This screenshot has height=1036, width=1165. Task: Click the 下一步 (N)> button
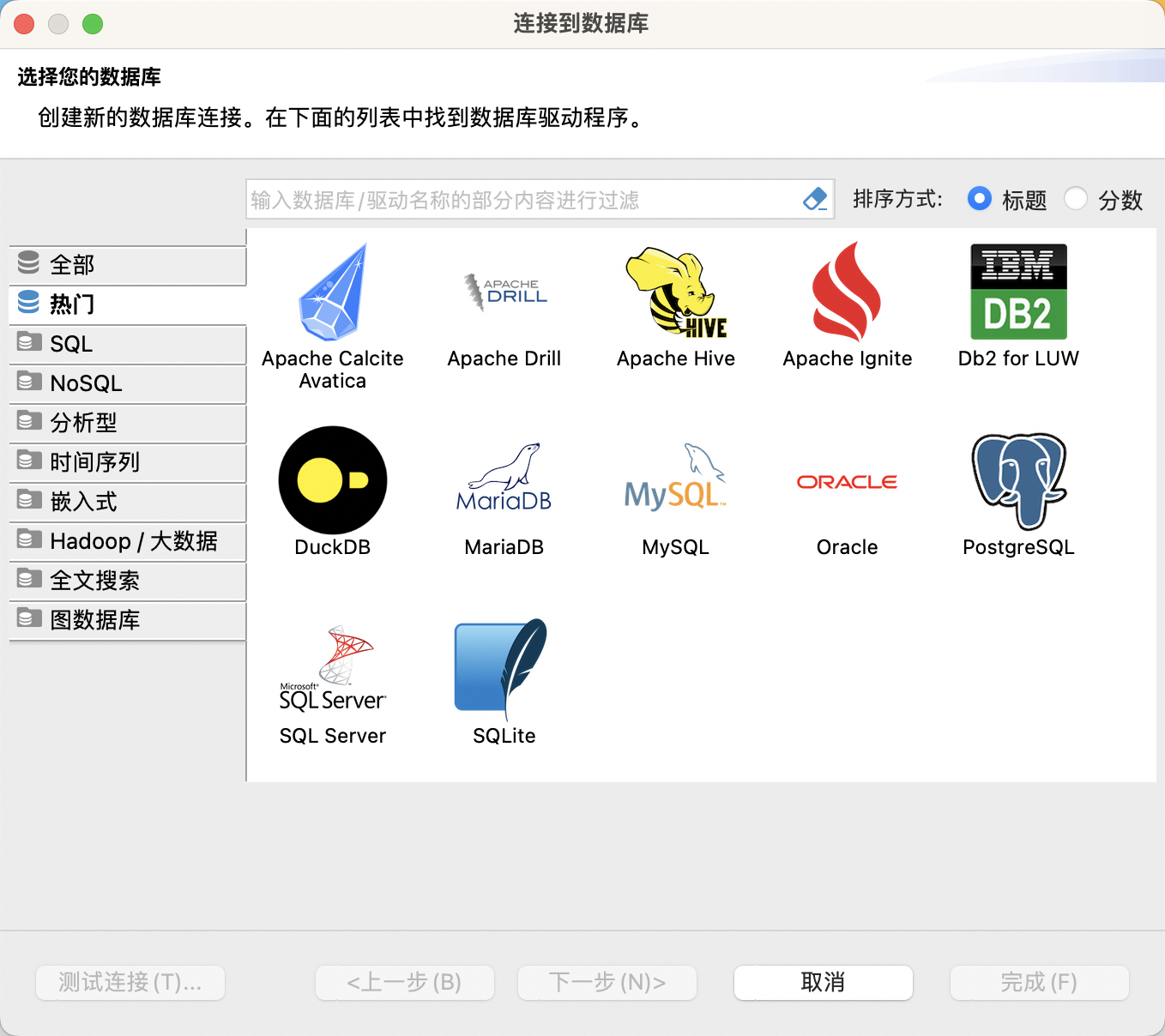point(607,983)
